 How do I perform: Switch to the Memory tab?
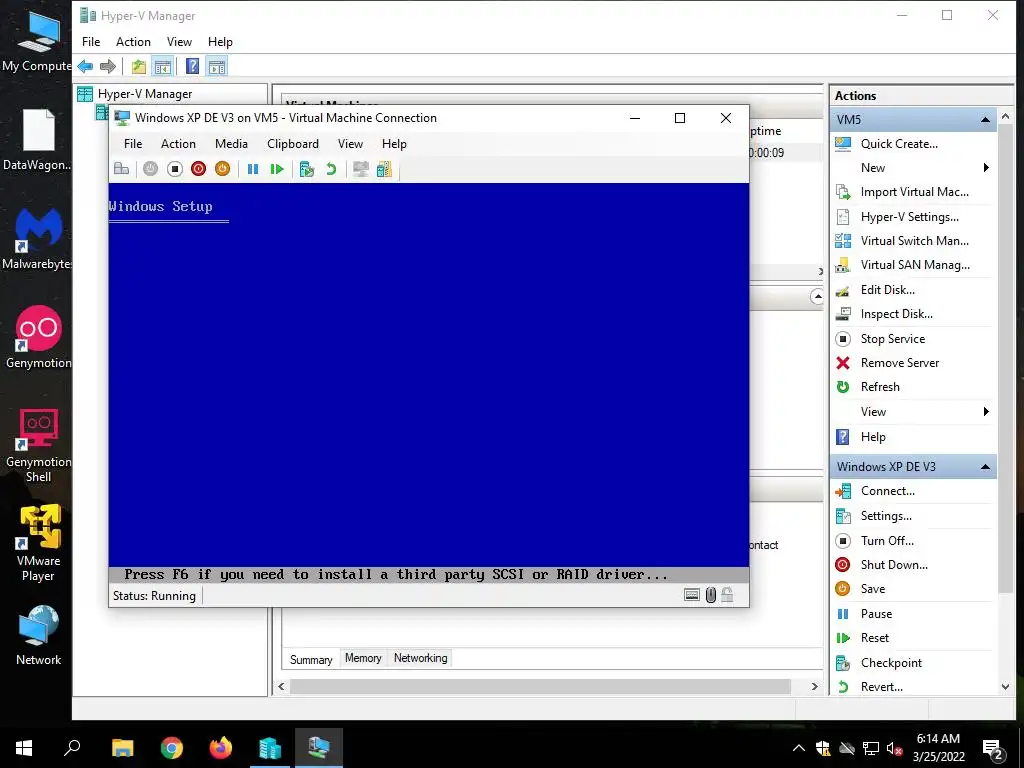[x=363, y=658]
